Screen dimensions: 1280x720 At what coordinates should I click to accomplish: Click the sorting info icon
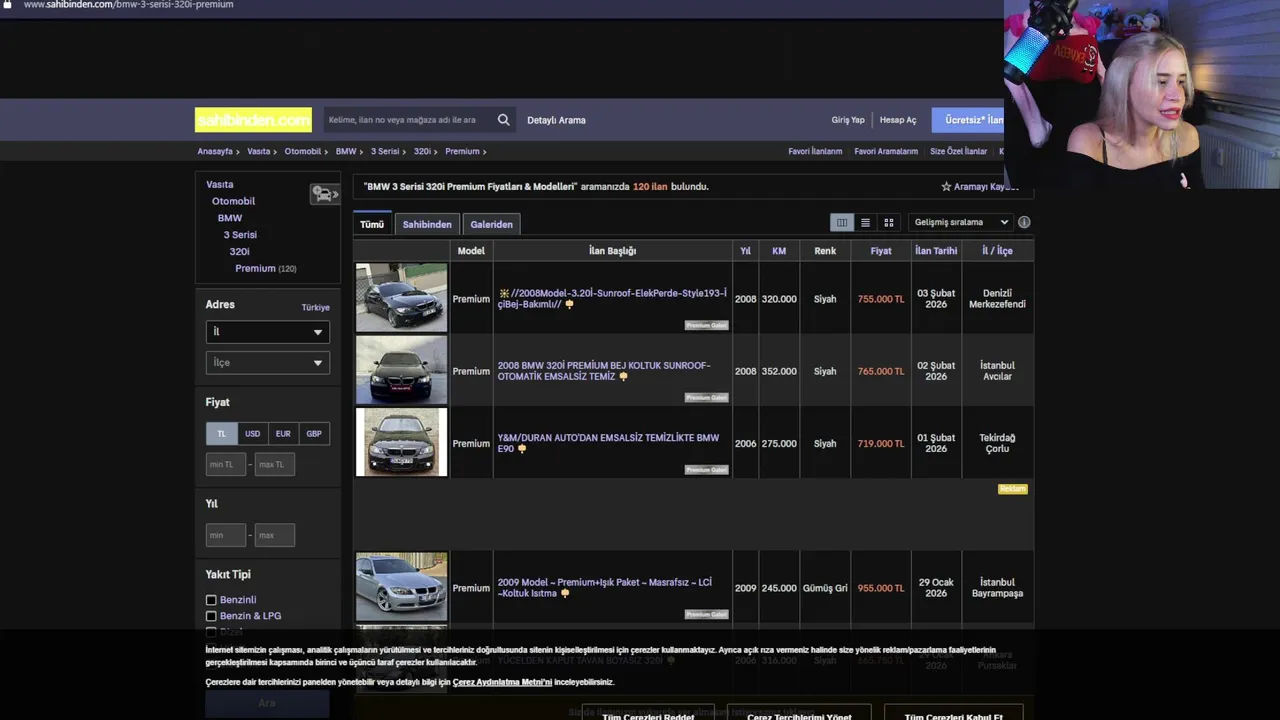[1024, 222]
